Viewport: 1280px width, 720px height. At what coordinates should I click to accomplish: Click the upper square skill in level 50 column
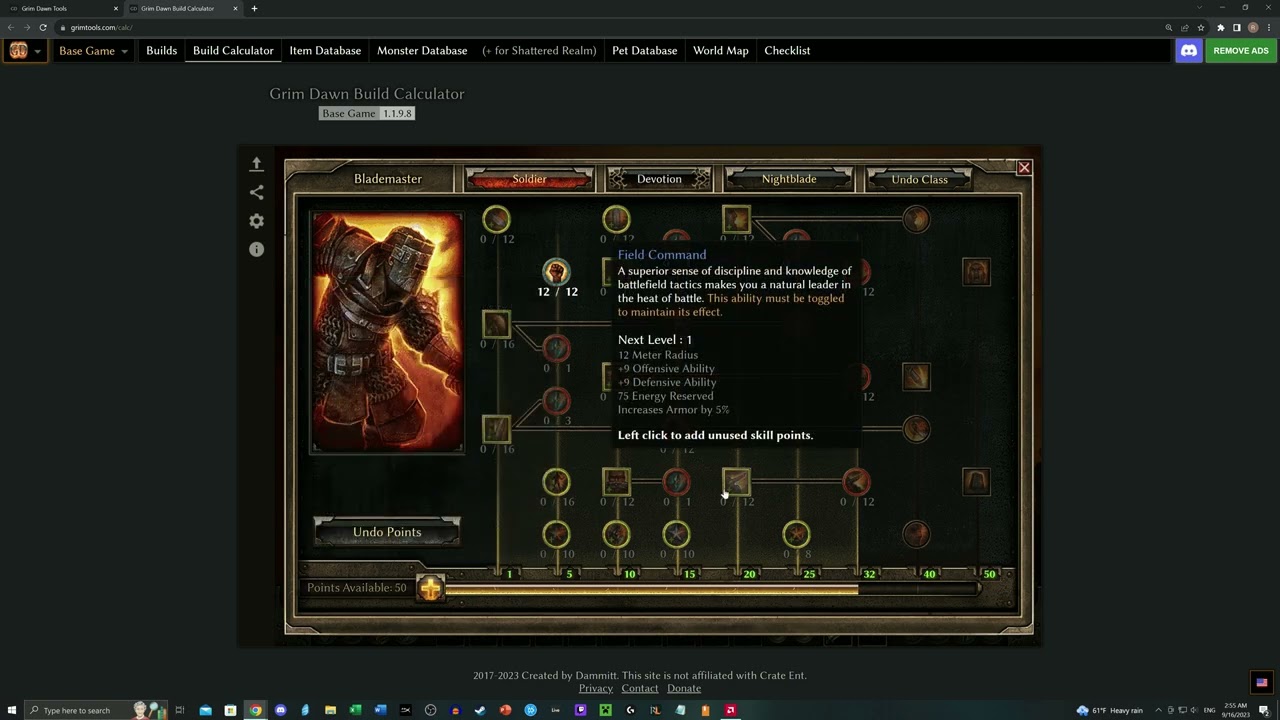click(x=976, y=271)
